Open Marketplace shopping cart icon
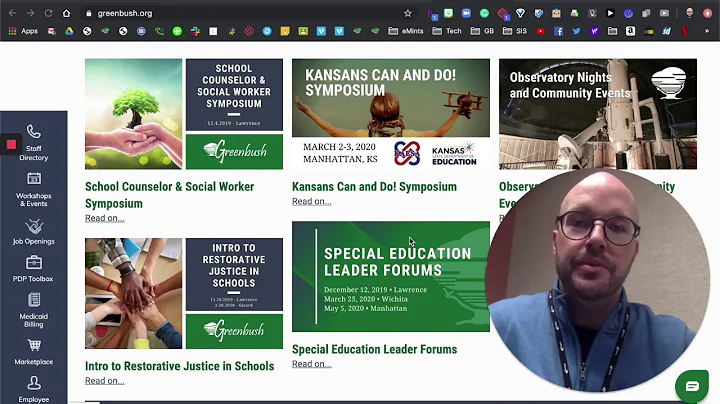Image resolution: width=720 pixels, height=404 pixels. pos(34,345)
